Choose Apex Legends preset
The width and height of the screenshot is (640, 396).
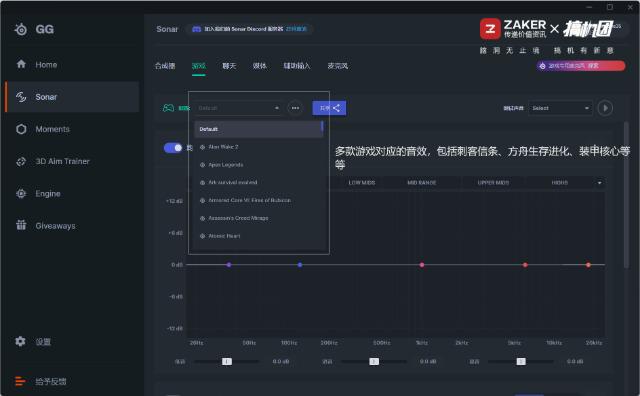click(x=258, y=165)
